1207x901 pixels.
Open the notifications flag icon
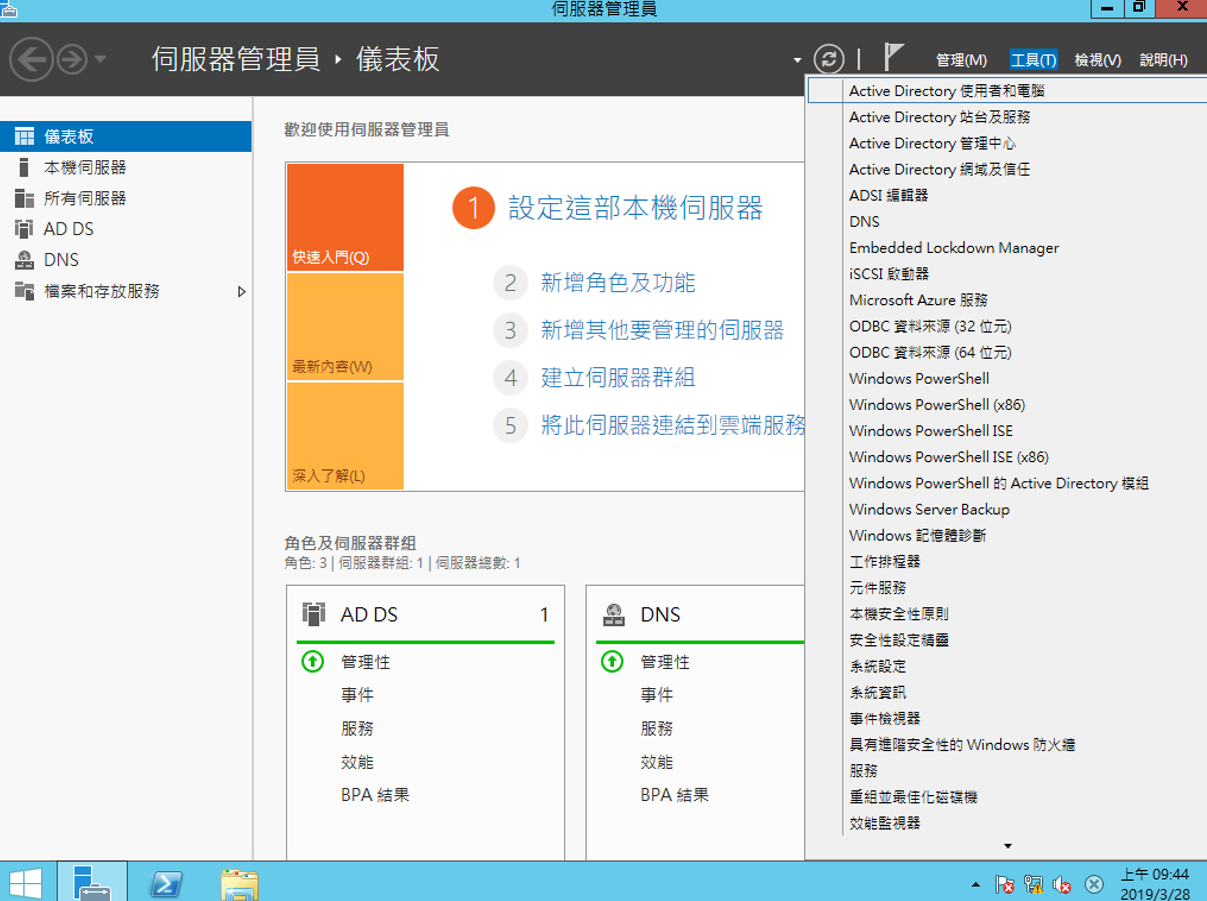894,58
